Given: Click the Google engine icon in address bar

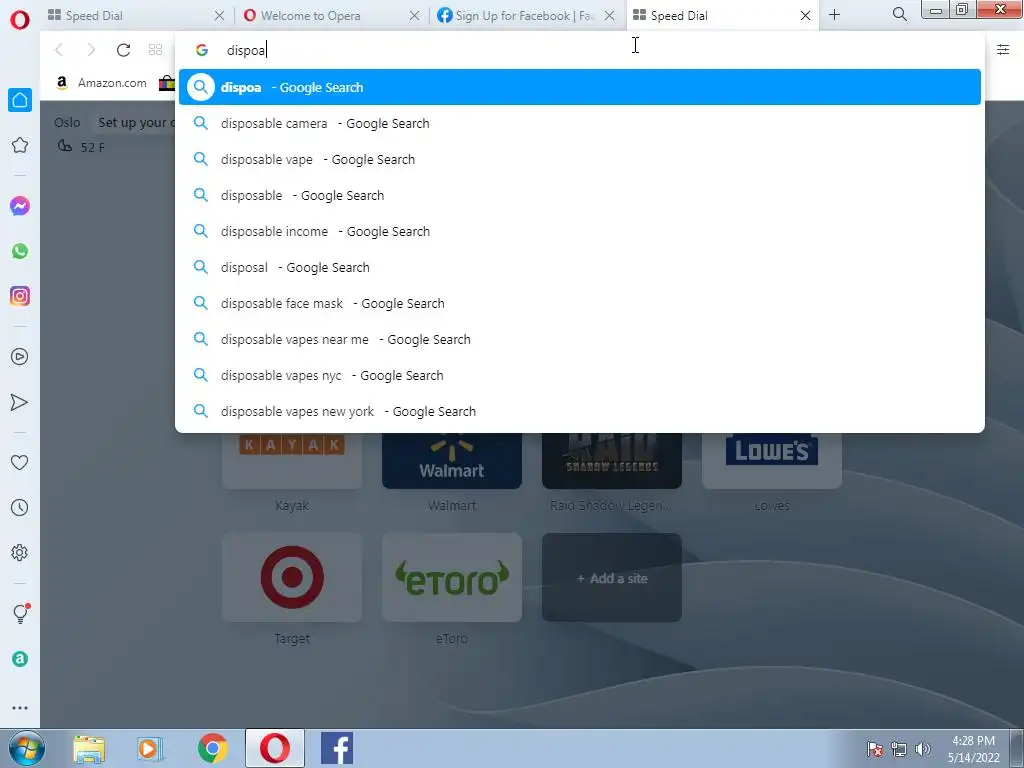Looking at the screenshot, I should point(202,50).
